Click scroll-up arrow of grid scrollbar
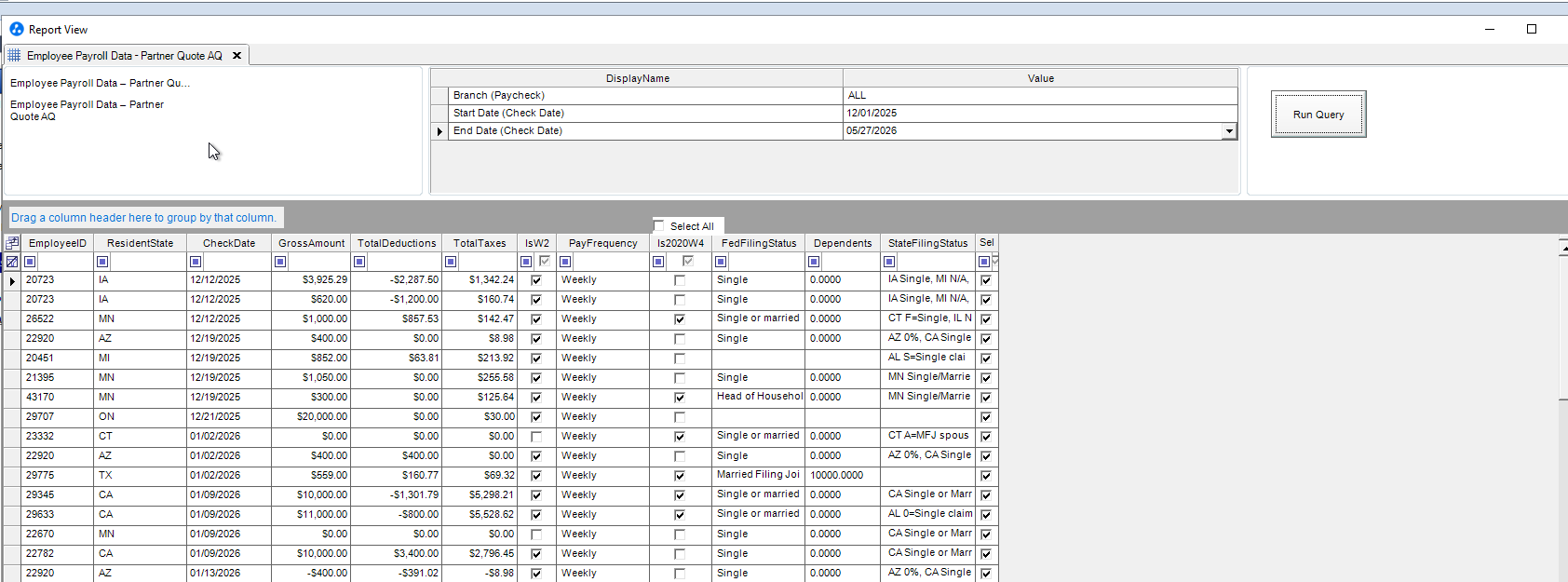 [1563, 247]
